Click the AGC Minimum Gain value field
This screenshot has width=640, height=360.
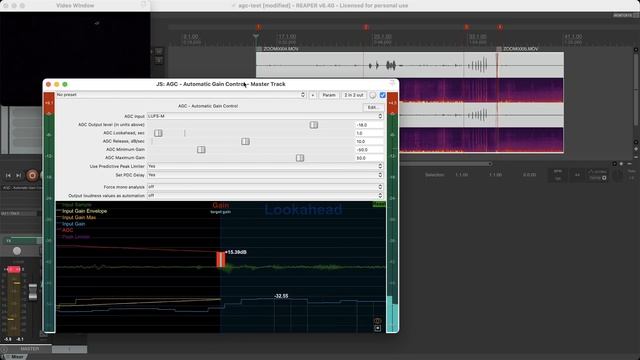tap(369, 150)
